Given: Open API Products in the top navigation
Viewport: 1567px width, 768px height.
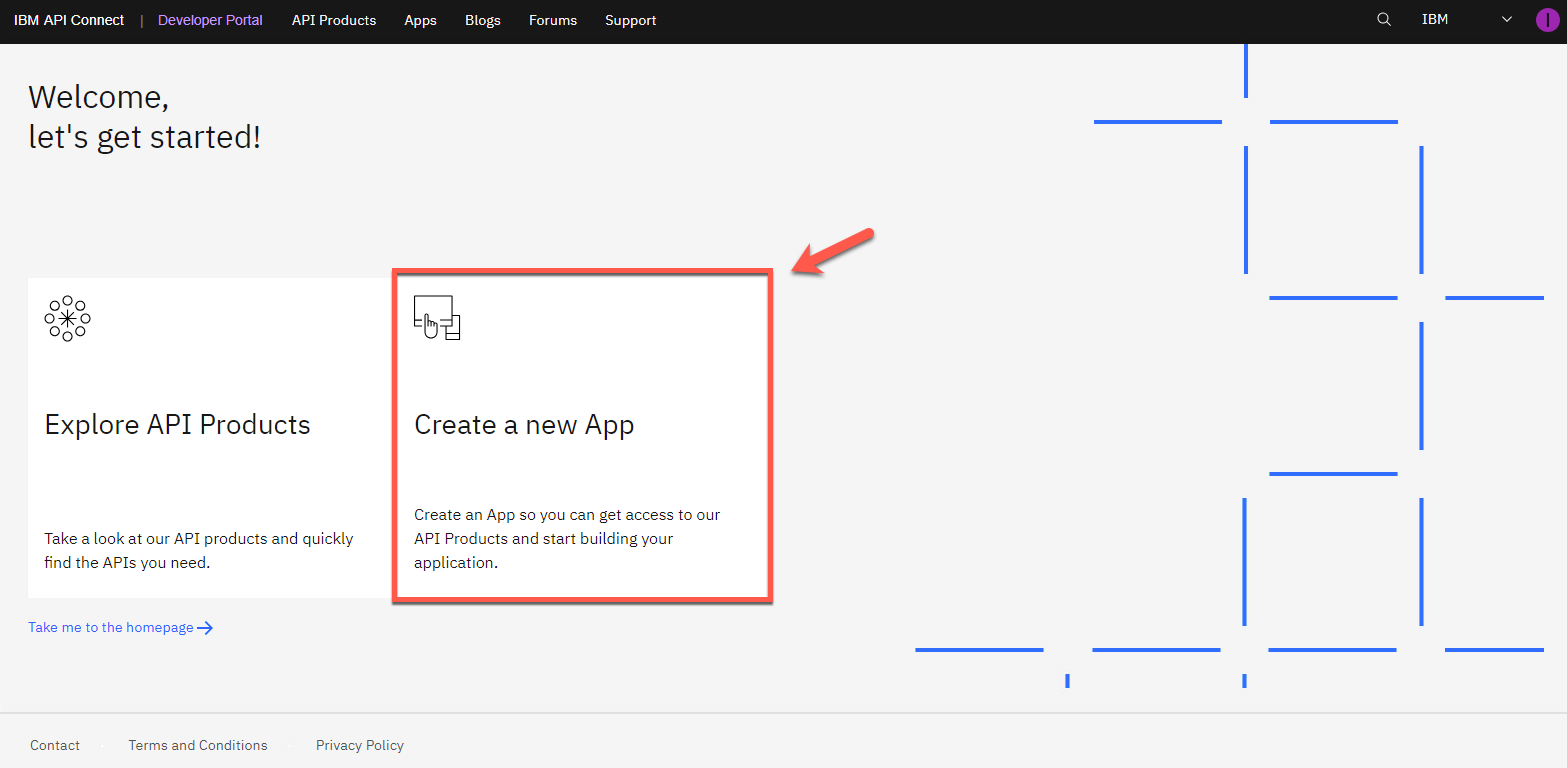Looking at the screenshot, I should pyautogui.click(x=334, y=20).
